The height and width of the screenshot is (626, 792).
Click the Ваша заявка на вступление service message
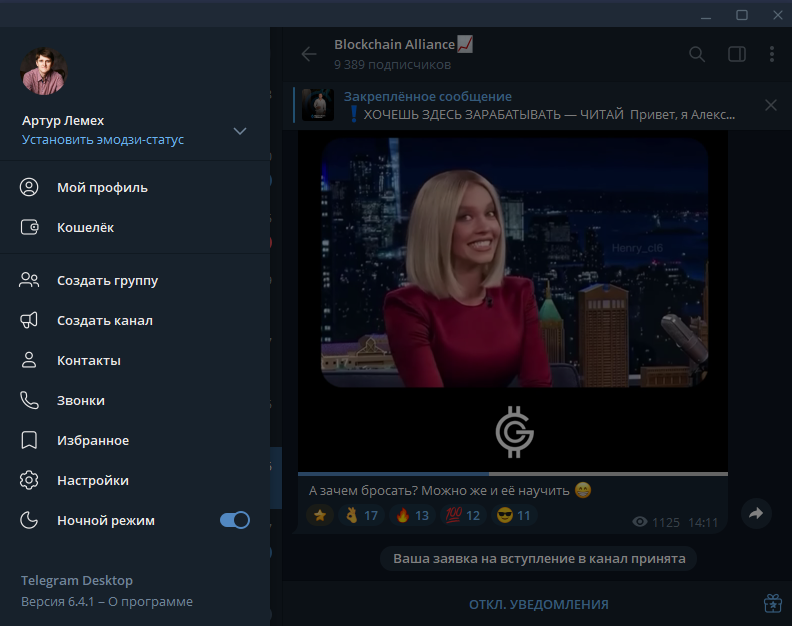[539, 559]
